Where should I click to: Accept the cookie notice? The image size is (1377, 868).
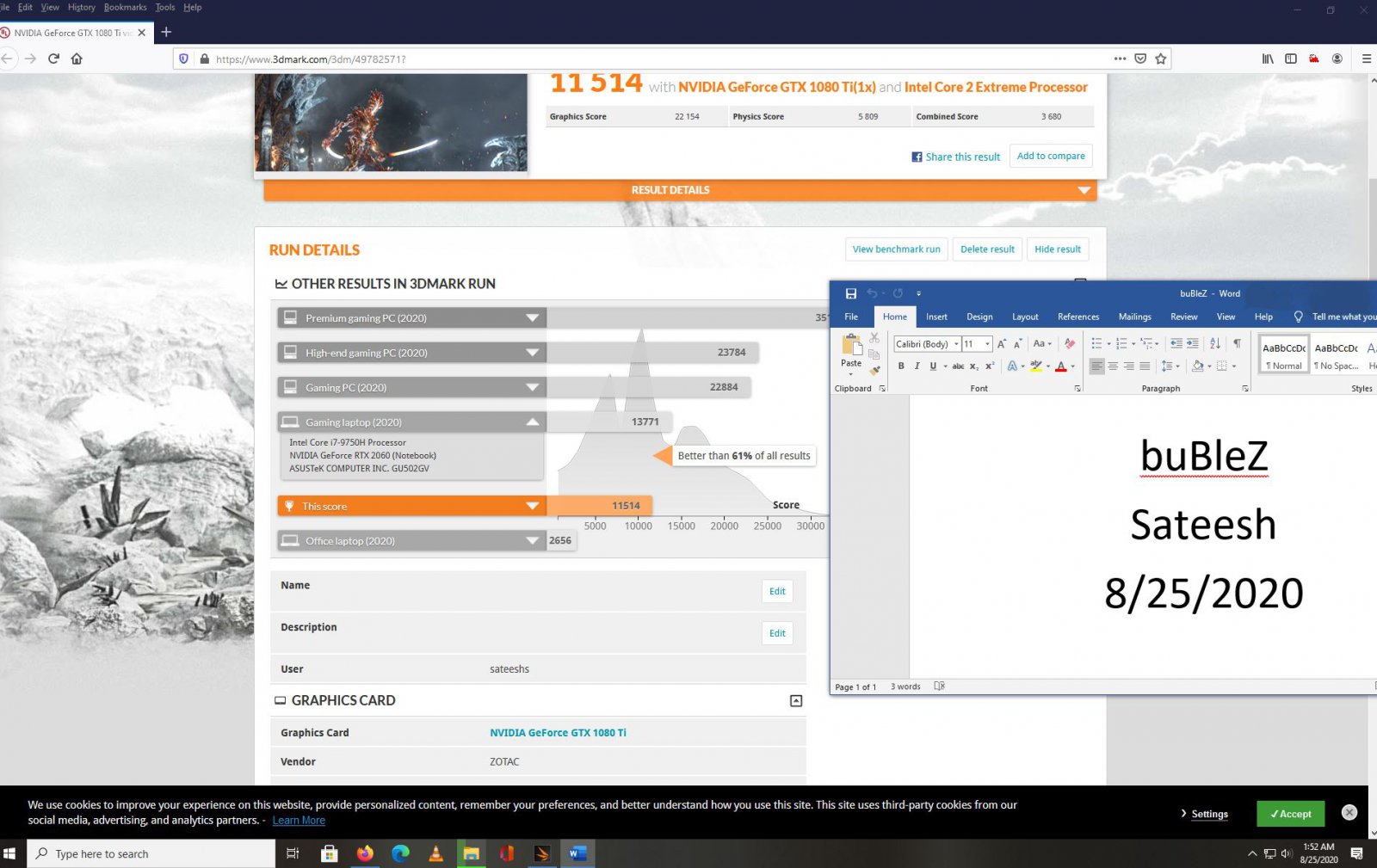pyautogui.click(x=1289, y=814)
